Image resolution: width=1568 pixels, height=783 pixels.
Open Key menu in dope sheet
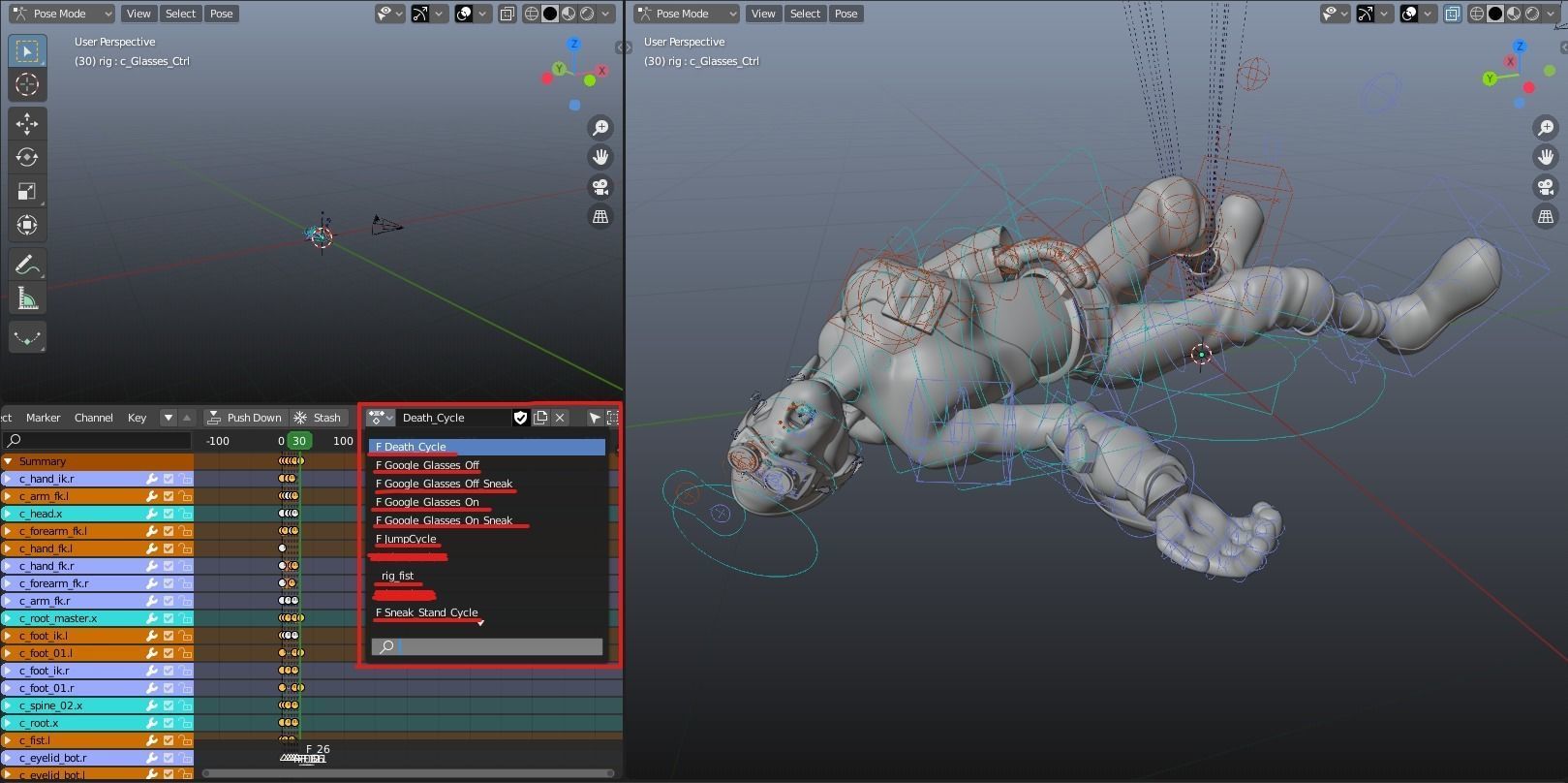(x=137, y=418)
